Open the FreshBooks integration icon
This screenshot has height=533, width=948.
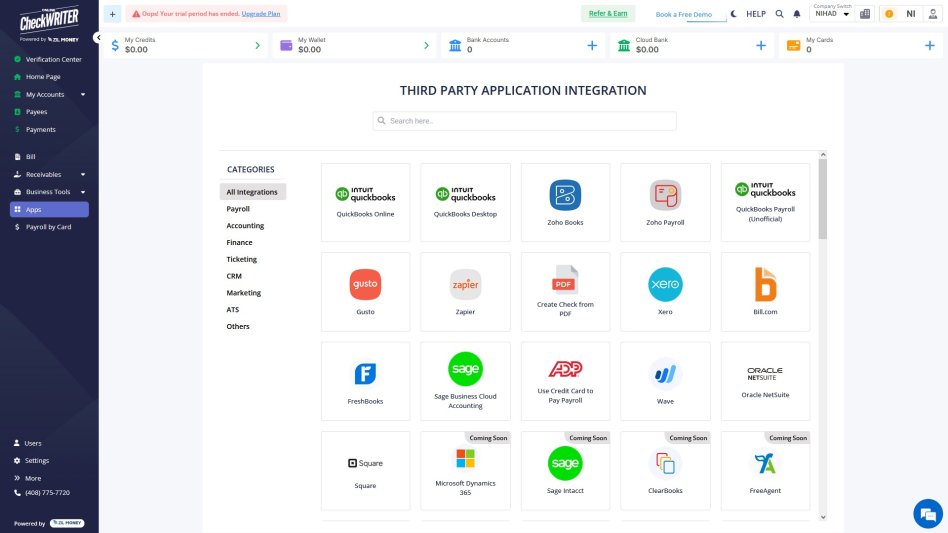click(x=365, y=374)
